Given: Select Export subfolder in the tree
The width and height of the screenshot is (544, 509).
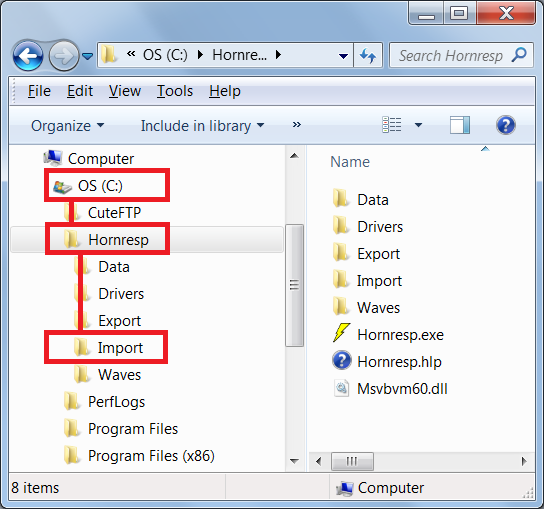Looking at the screenshot, I should (119, 321).
